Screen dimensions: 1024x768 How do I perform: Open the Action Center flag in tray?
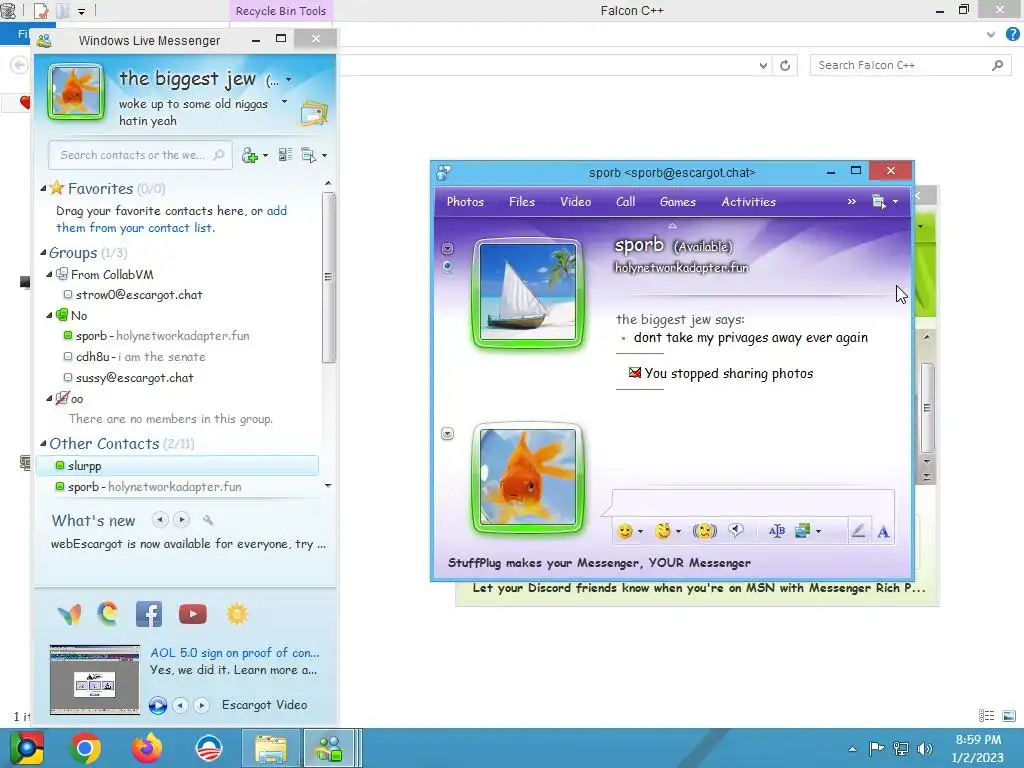[876, 748]
